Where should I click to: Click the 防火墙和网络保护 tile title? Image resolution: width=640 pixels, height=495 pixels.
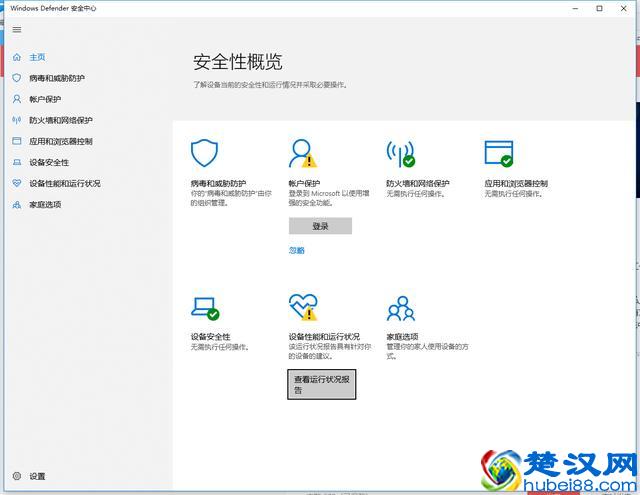click(418, 184)
